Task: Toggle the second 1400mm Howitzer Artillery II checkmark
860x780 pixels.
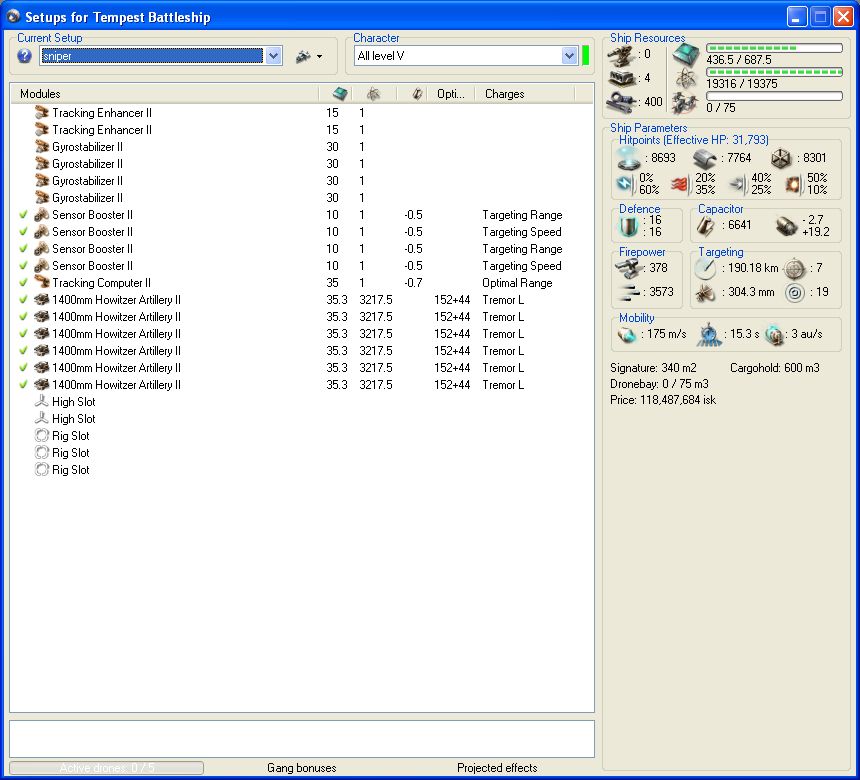Action: tap(23, 317)
